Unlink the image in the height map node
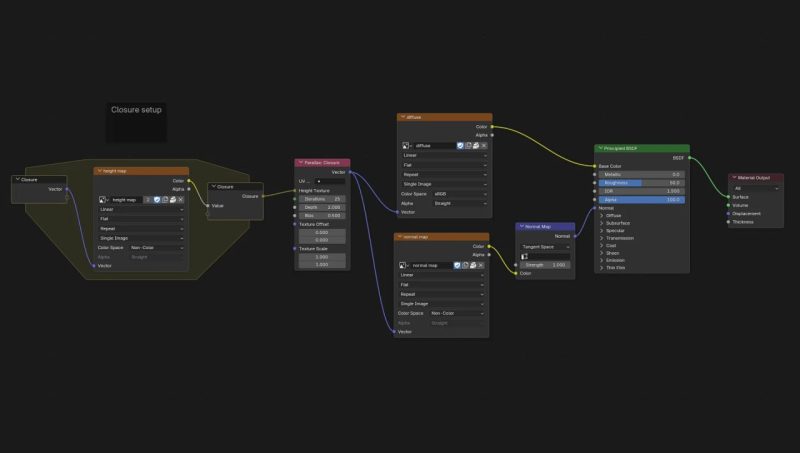This screenshot has height=453, width=800. click(x=182, y=199)
